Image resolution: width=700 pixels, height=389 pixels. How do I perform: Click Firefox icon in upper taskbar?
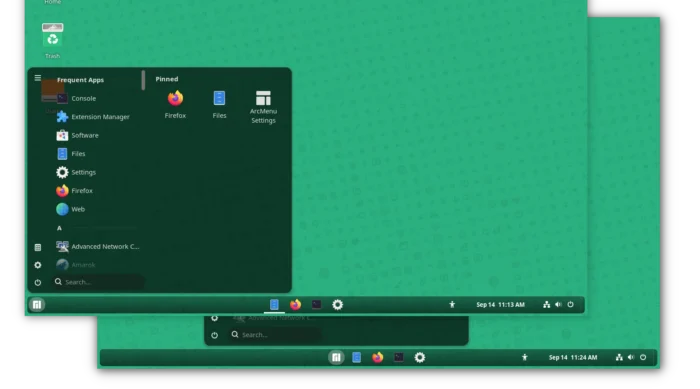295,305
